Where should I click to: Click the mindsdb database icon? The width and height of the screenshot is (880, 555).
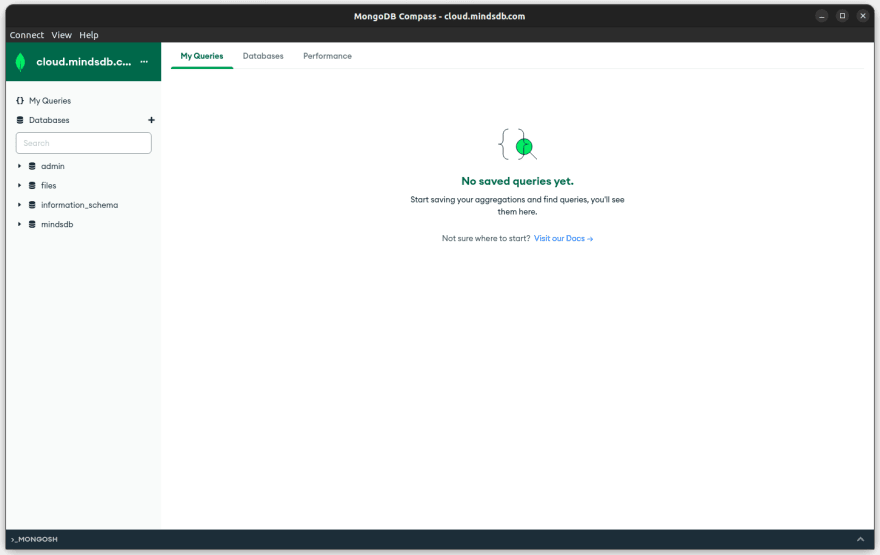[32, 224]
